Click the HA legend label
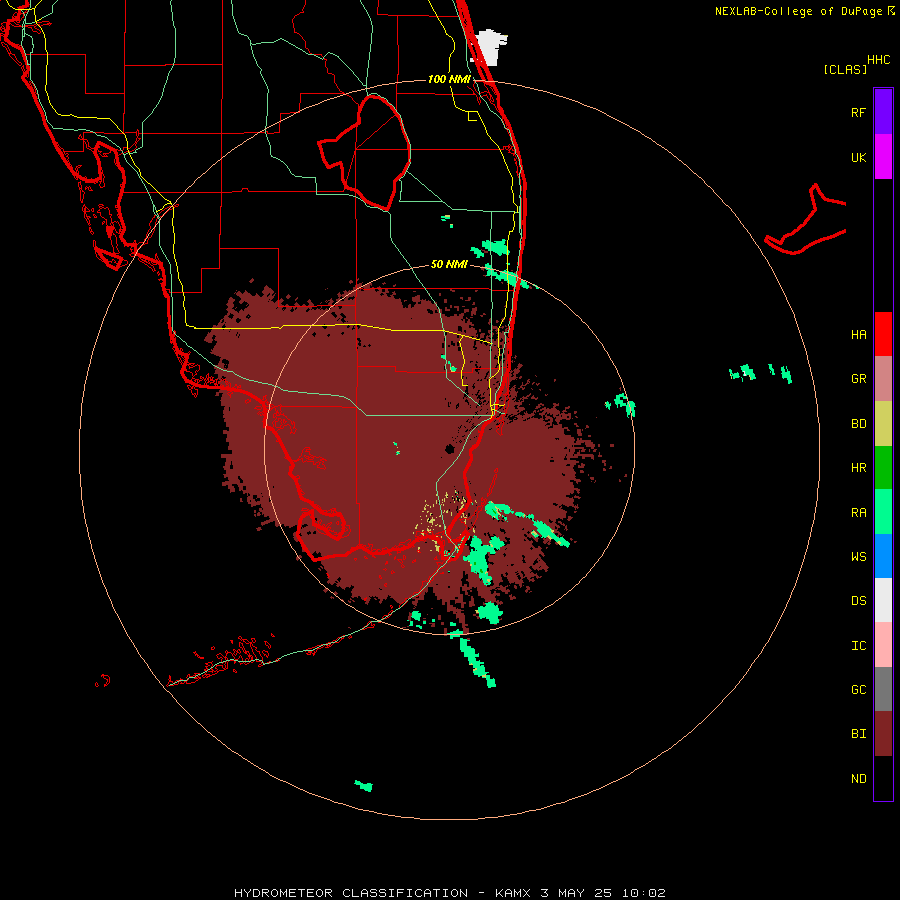 [858, 335]
